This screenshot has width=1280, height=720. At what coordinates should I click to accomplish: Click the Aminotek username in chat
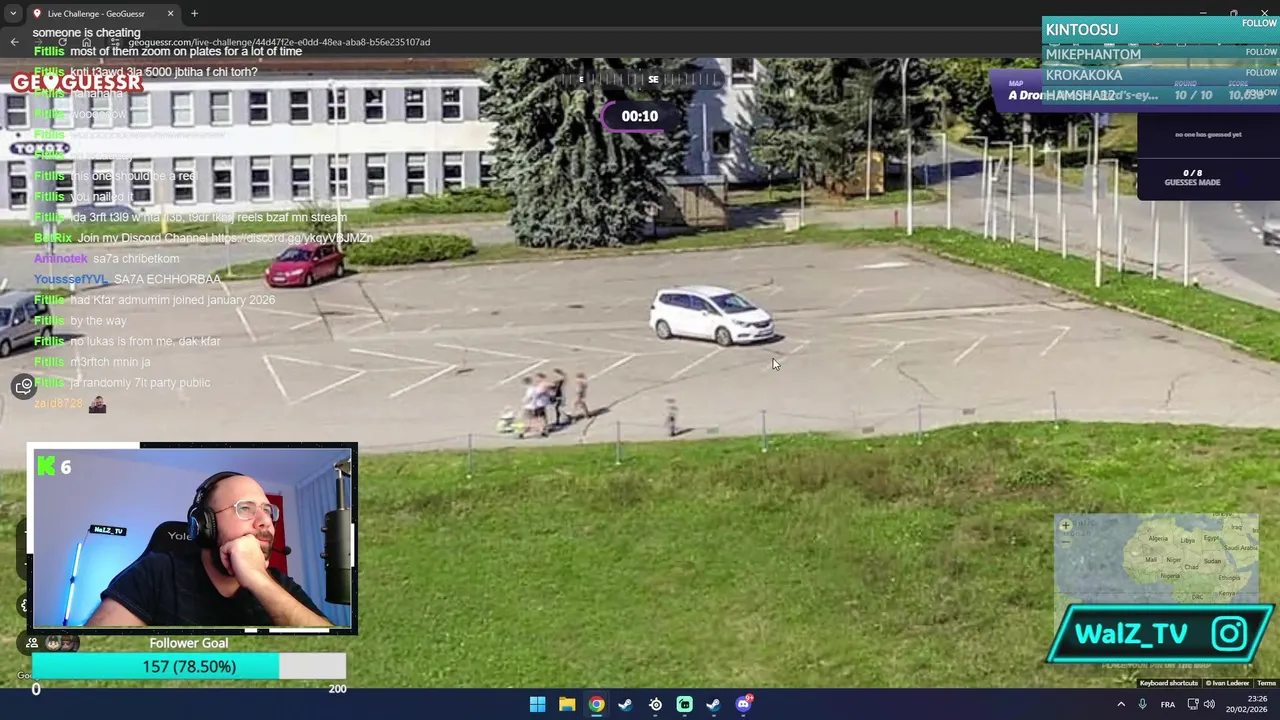[61, 259]
